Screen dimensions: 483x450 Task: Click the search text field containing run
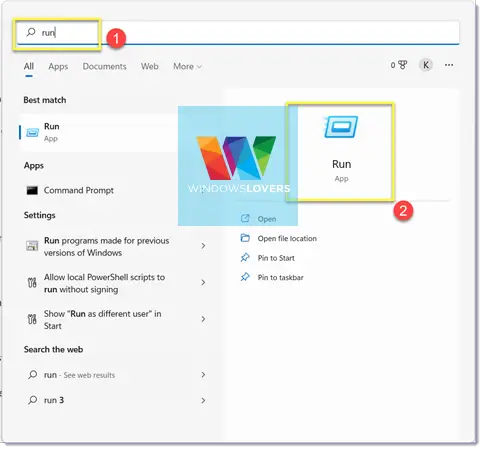pos(238,32)
